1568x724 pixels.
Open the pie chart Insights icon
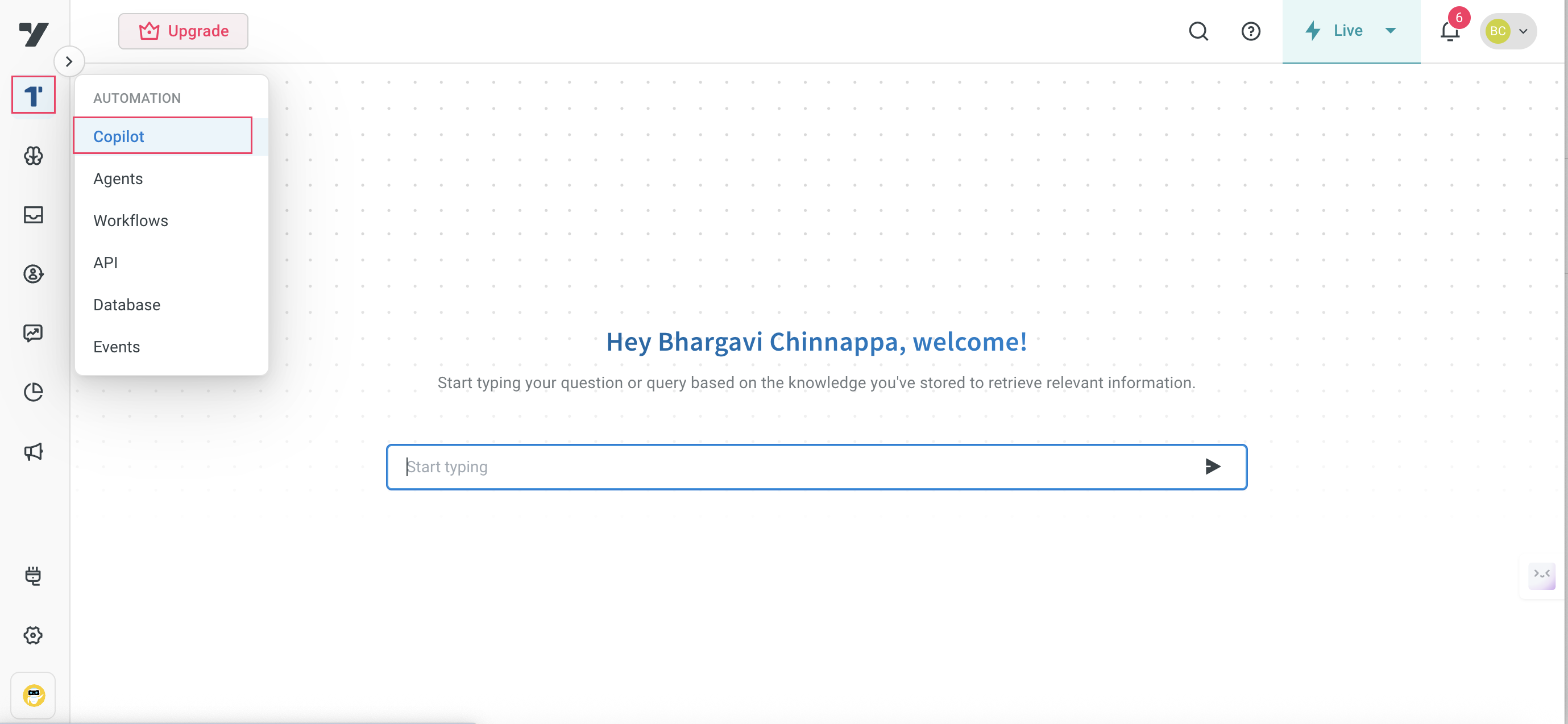[34, 392]
